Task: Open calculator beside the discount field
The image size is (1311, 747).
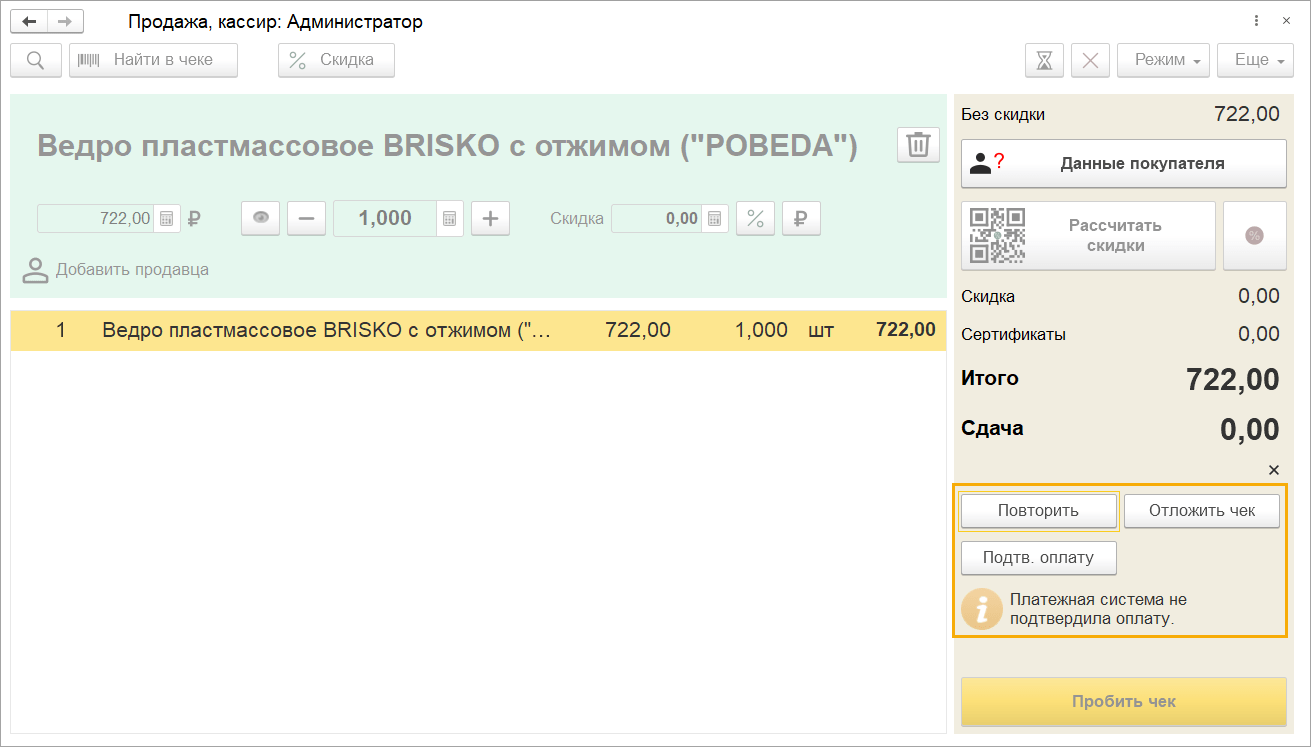Action: [x=714, y=218]
